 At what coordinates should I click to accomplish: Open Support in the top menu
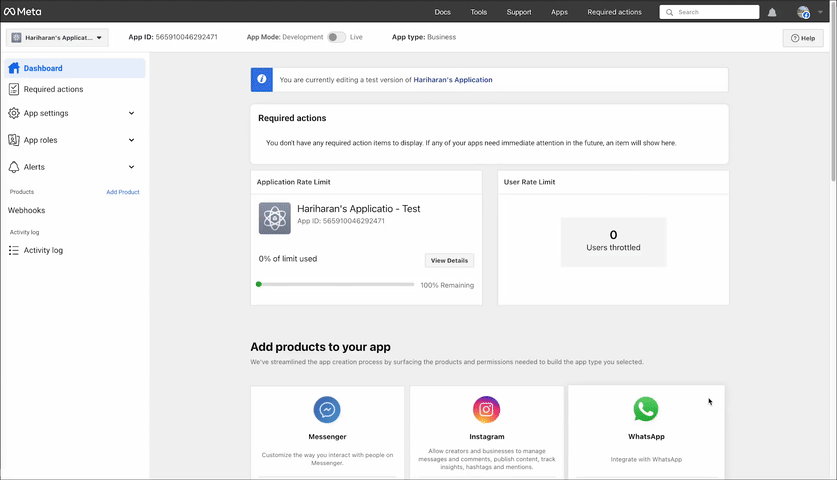tap(519, 12)
